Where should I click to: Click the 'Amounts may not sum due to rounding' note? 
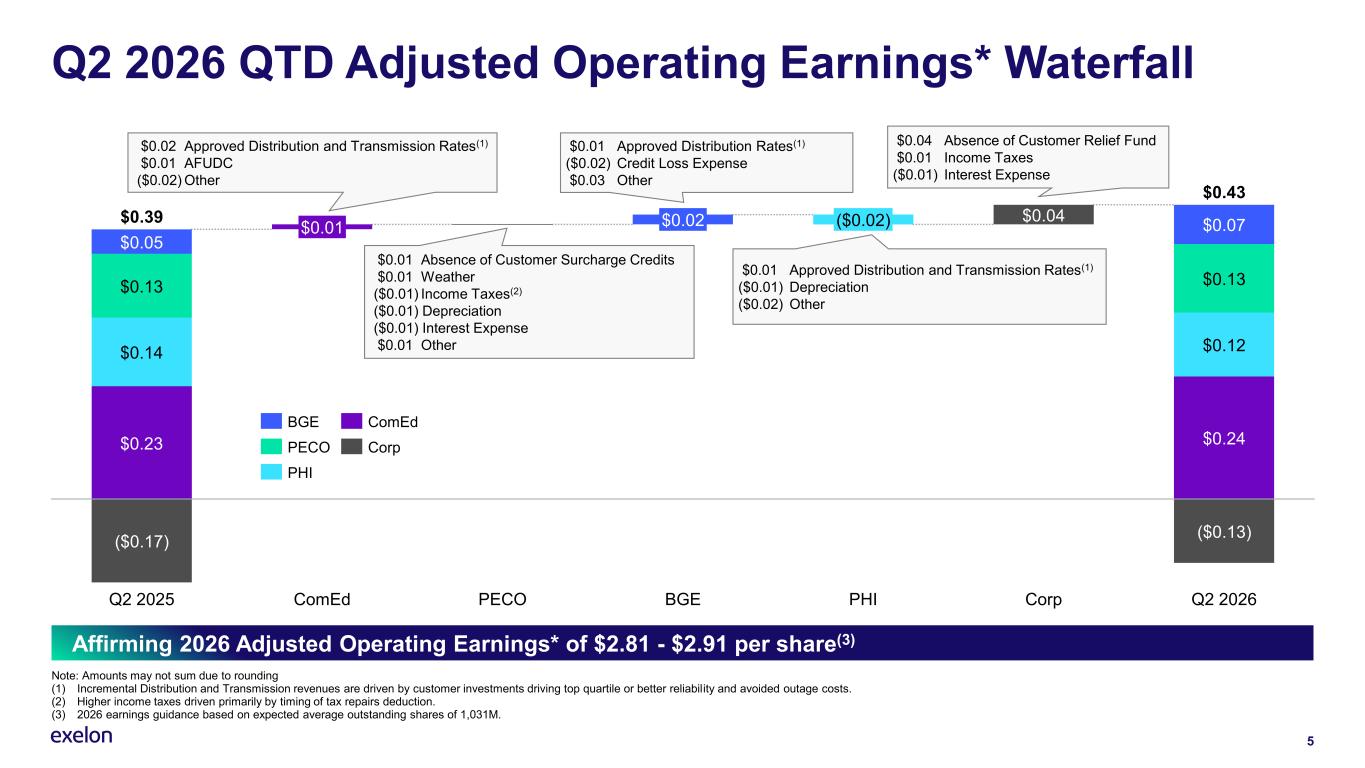click(x=164, y=676)
